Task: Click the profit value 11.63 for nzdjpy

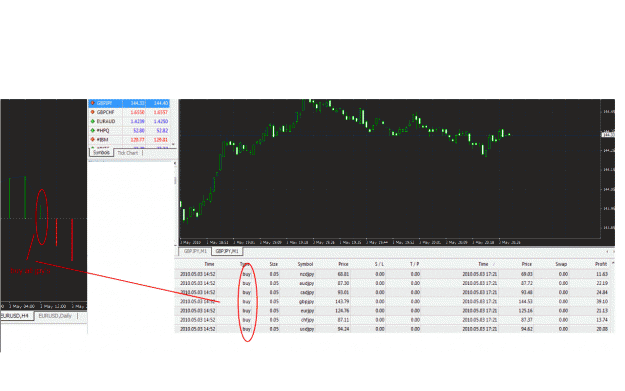Action: (602, 274)
